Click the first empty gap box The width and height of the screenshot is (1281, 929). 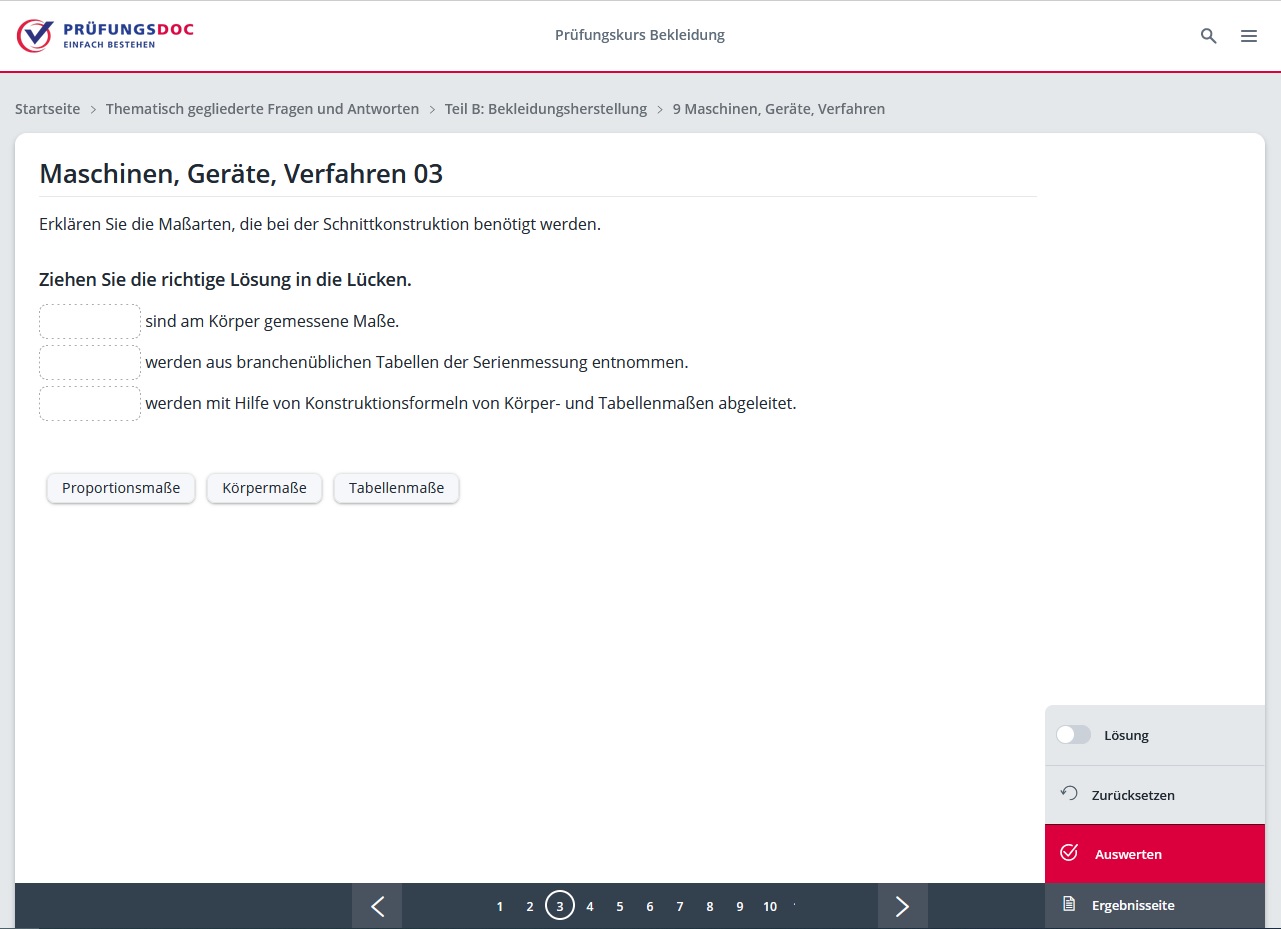click(x=90, y=322)
